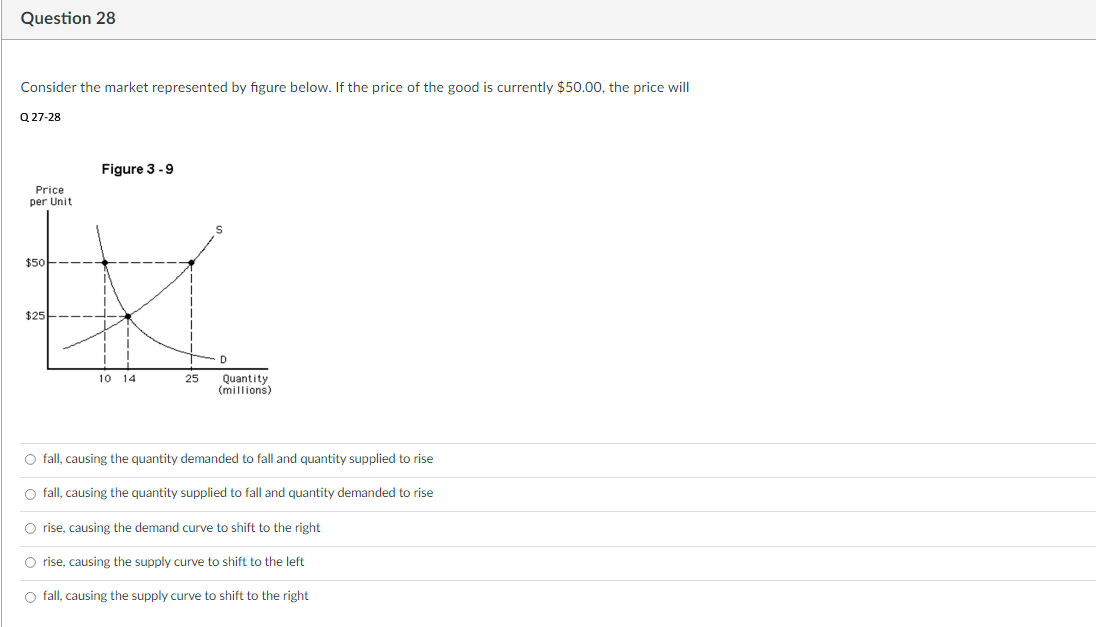Click the demand curve labeled D
This screenshot has width=1096, height=627.
point(224,357)
